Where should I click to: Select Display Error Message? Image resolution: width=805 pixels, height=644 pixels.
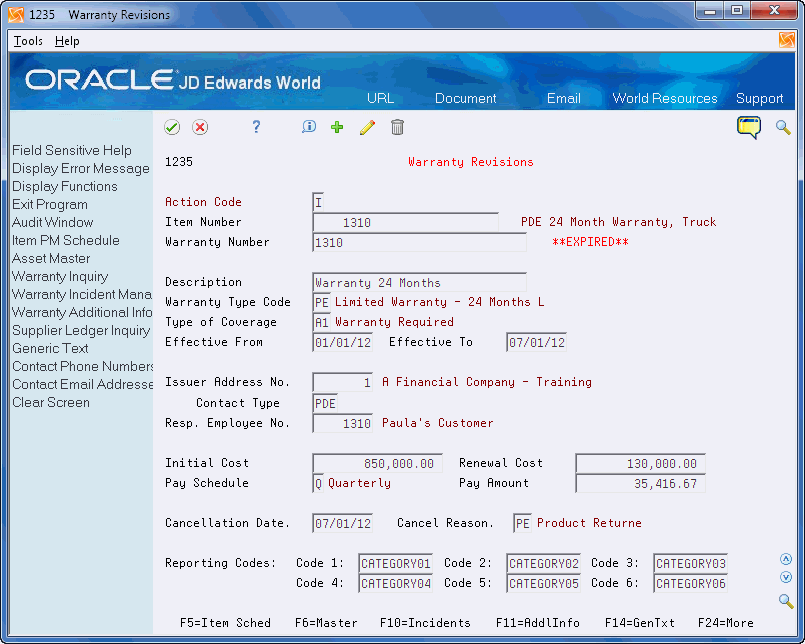click(81, 168)
